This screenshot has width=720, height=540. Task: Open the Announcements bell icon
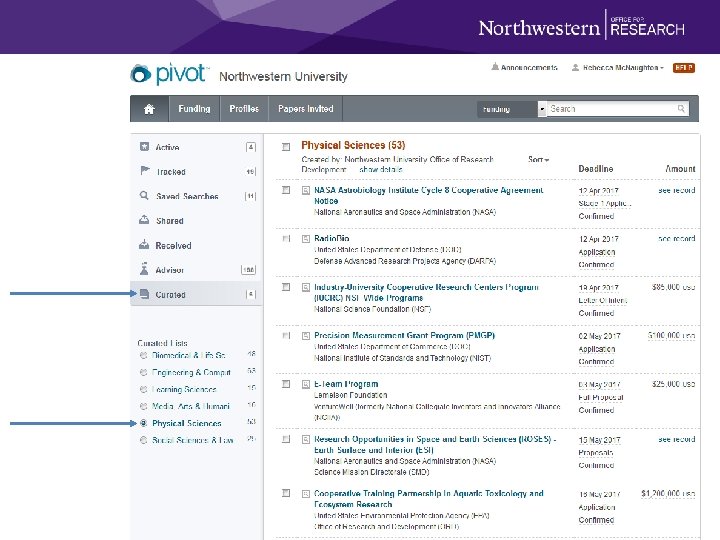pyautogui.click(x=495, y=67)
